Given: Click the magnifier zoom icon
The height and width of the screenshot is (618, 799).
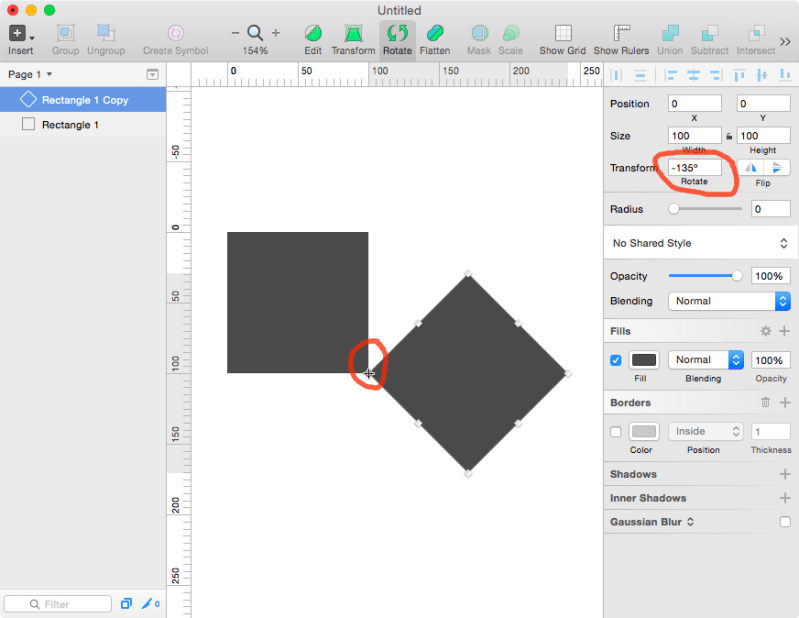Looking at the screenshot, I should pos(255,33).
